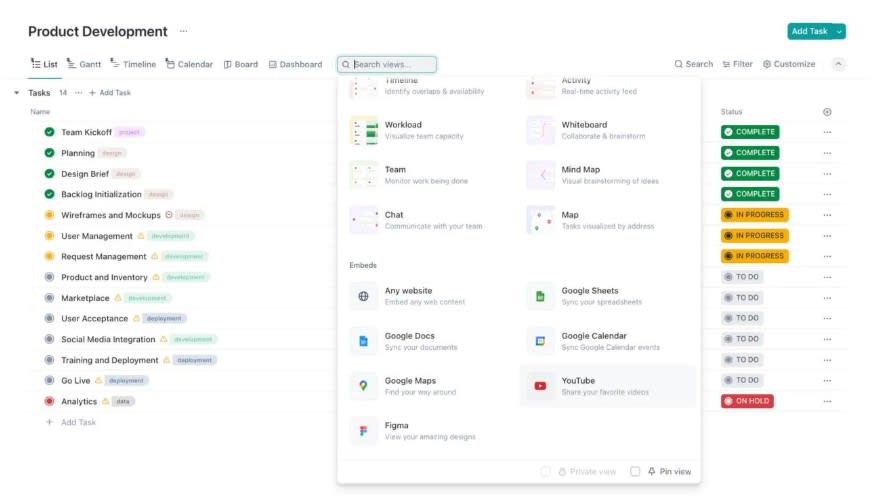The image size is (873, 501).
Task: Open the Team Kickoff COMPLETE status dropdown
Action: pos(750,132)
